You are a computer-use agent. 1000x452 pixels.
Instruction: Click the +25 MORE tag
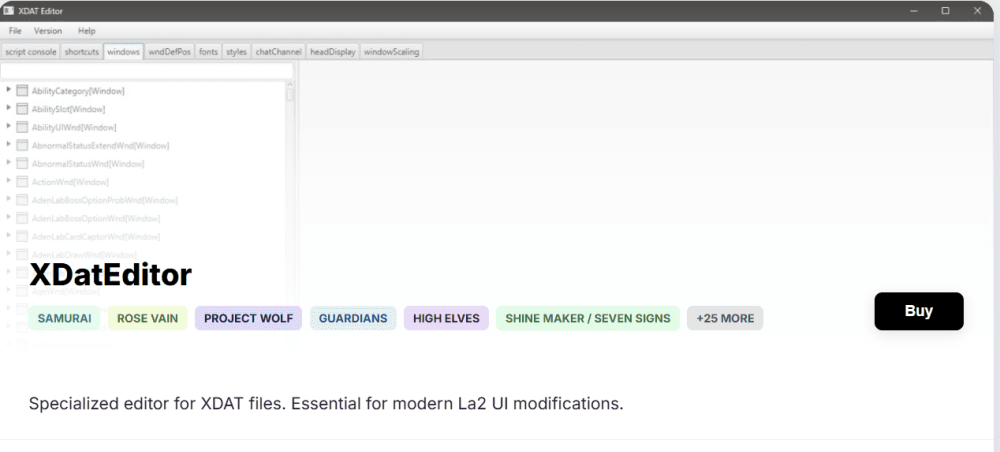[725, 318]
